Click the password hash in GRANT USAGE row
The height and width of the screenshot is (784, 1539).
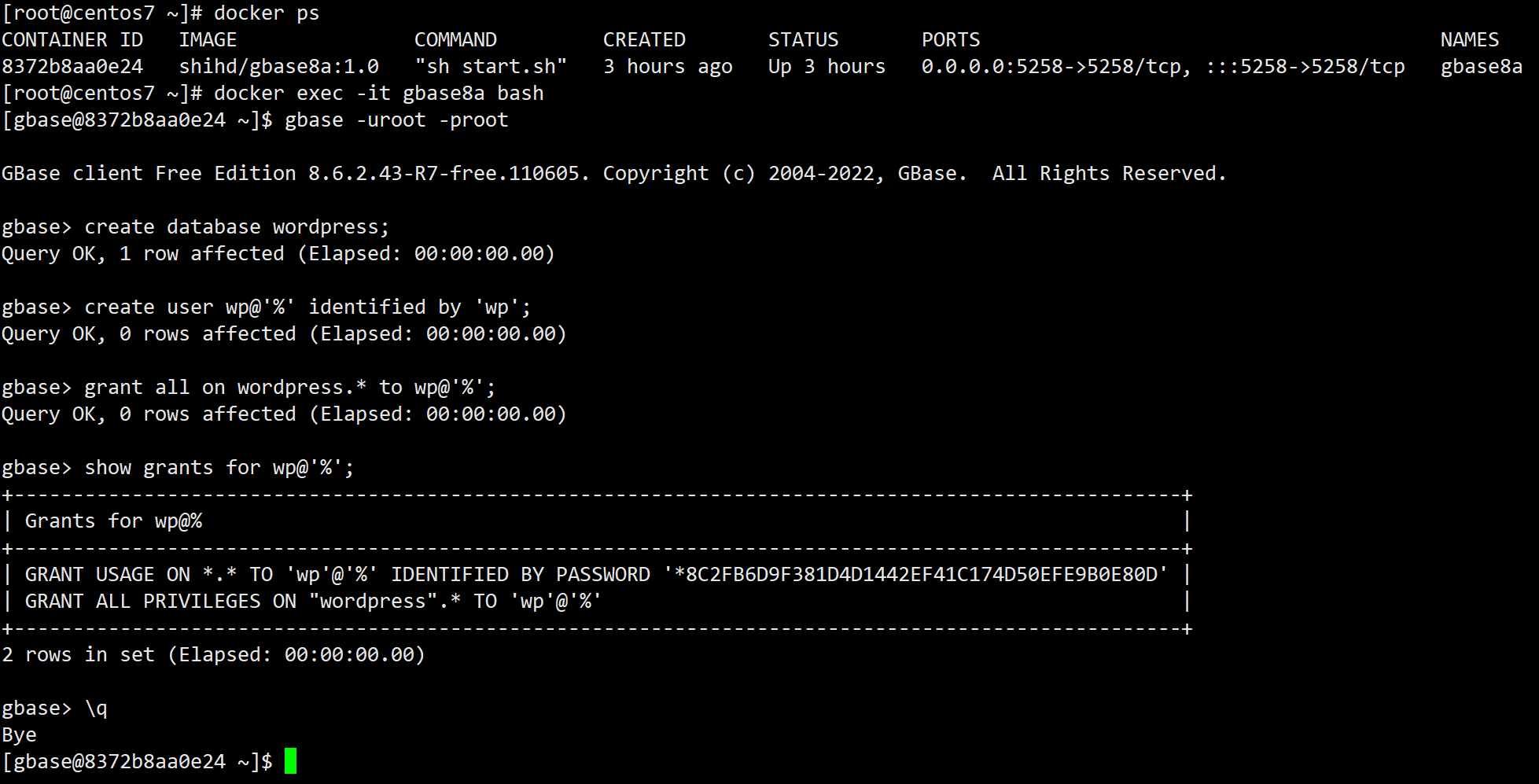(915, 575)
